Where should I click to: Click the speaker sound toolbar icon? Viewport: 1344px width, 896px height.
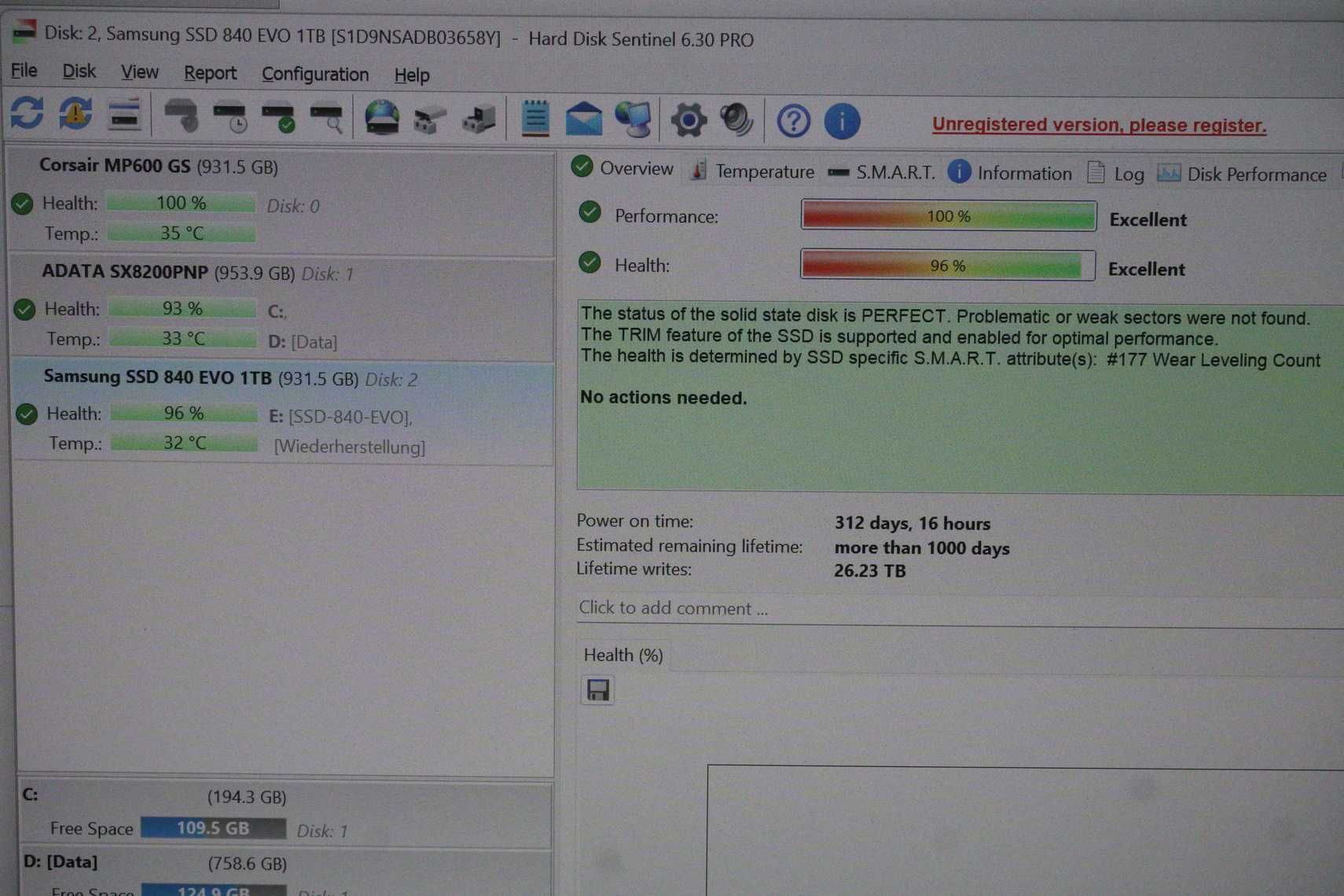[x=736, y=120]
